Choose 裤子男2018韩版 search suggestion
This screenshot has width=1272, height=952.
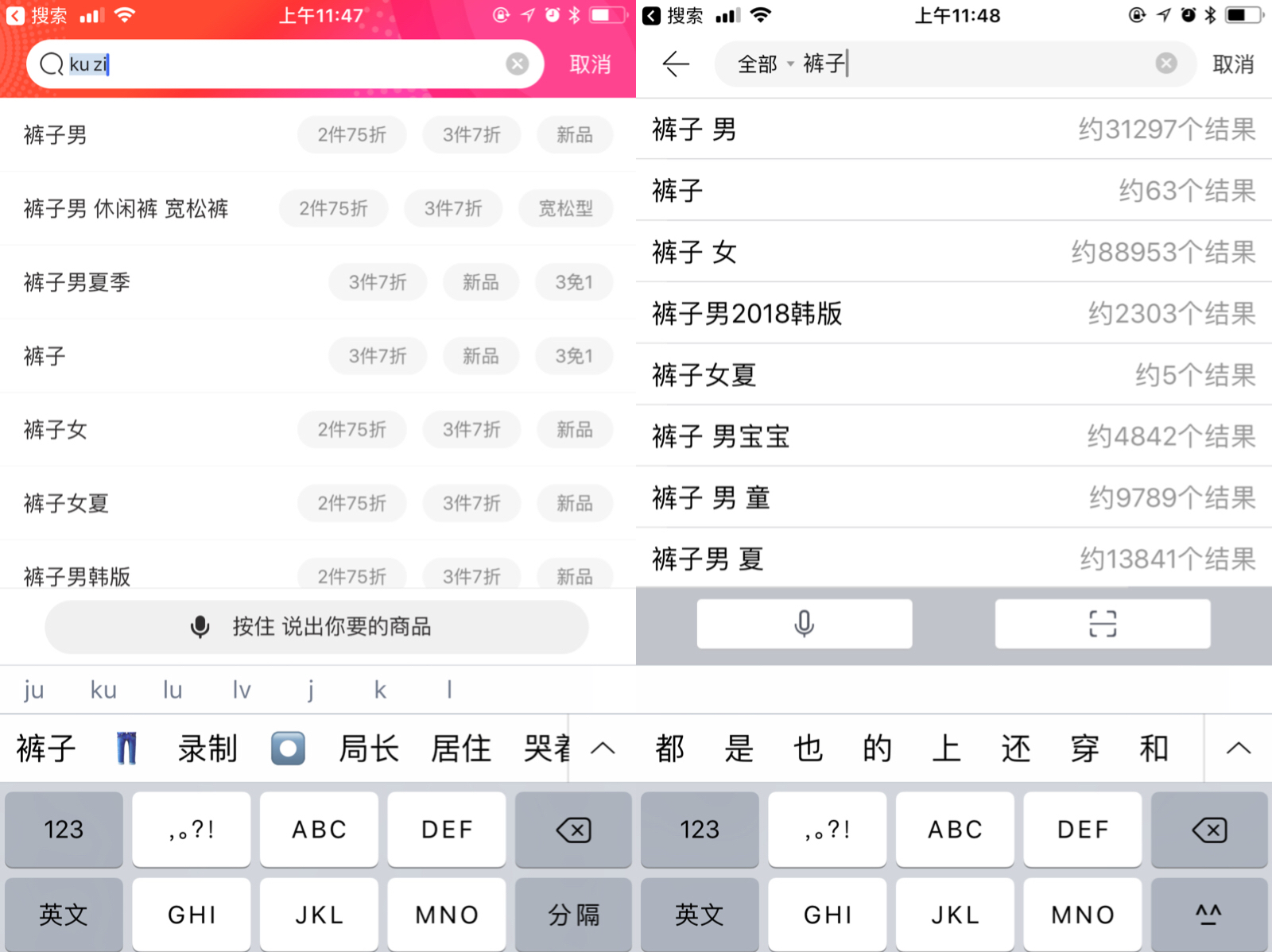(x=747, y=314)
